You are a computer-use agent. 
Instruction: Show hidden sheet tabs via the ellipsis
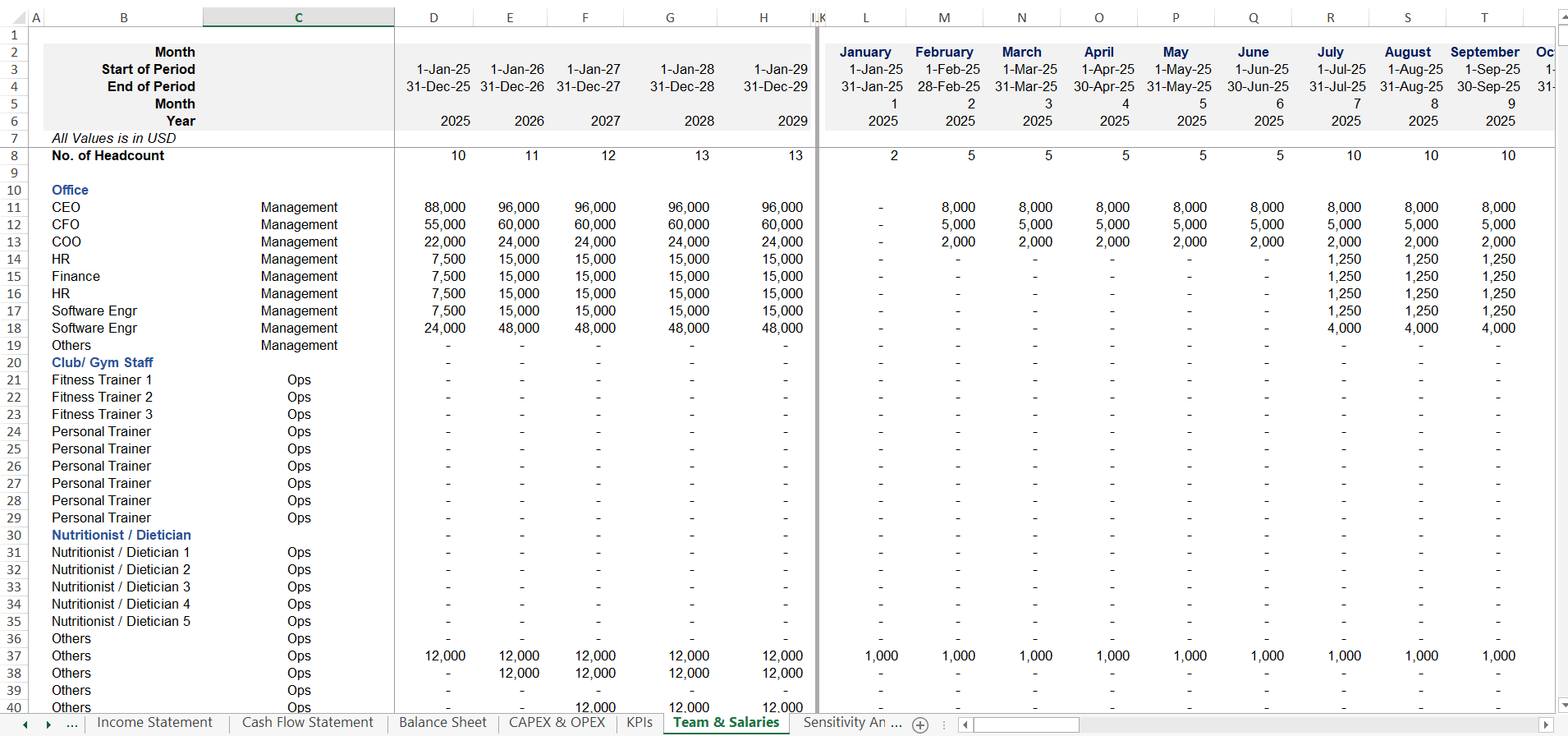[72, 724]
